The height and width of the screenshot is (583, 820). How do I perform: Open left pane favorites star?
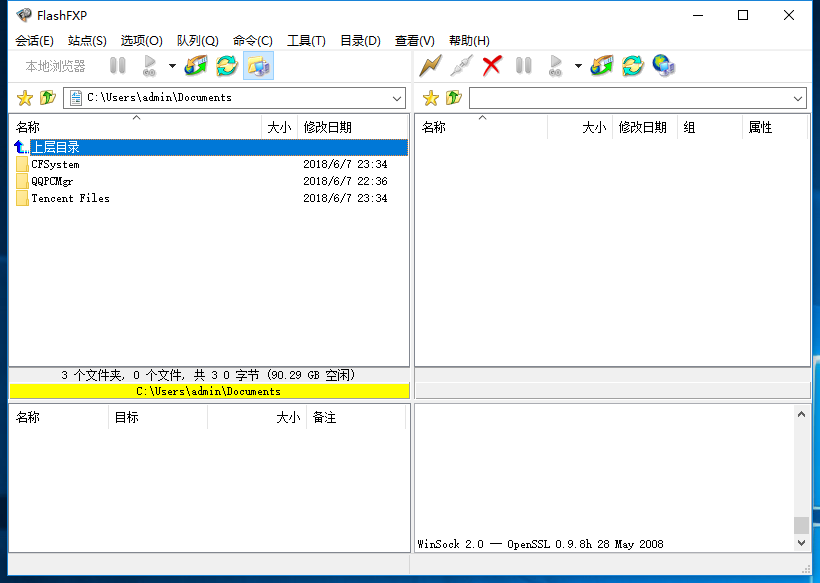click(25, 98)
